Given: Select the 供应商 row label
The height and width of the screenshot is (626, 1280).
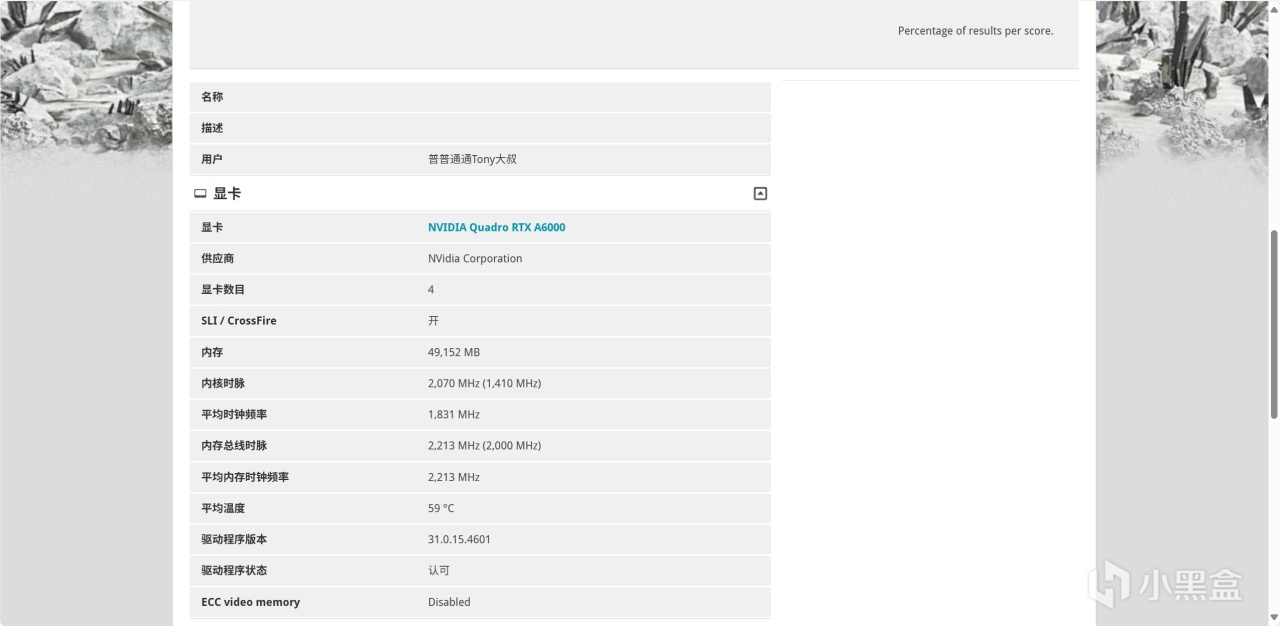Looking at the screenshot, I should (x=217, y=258).
